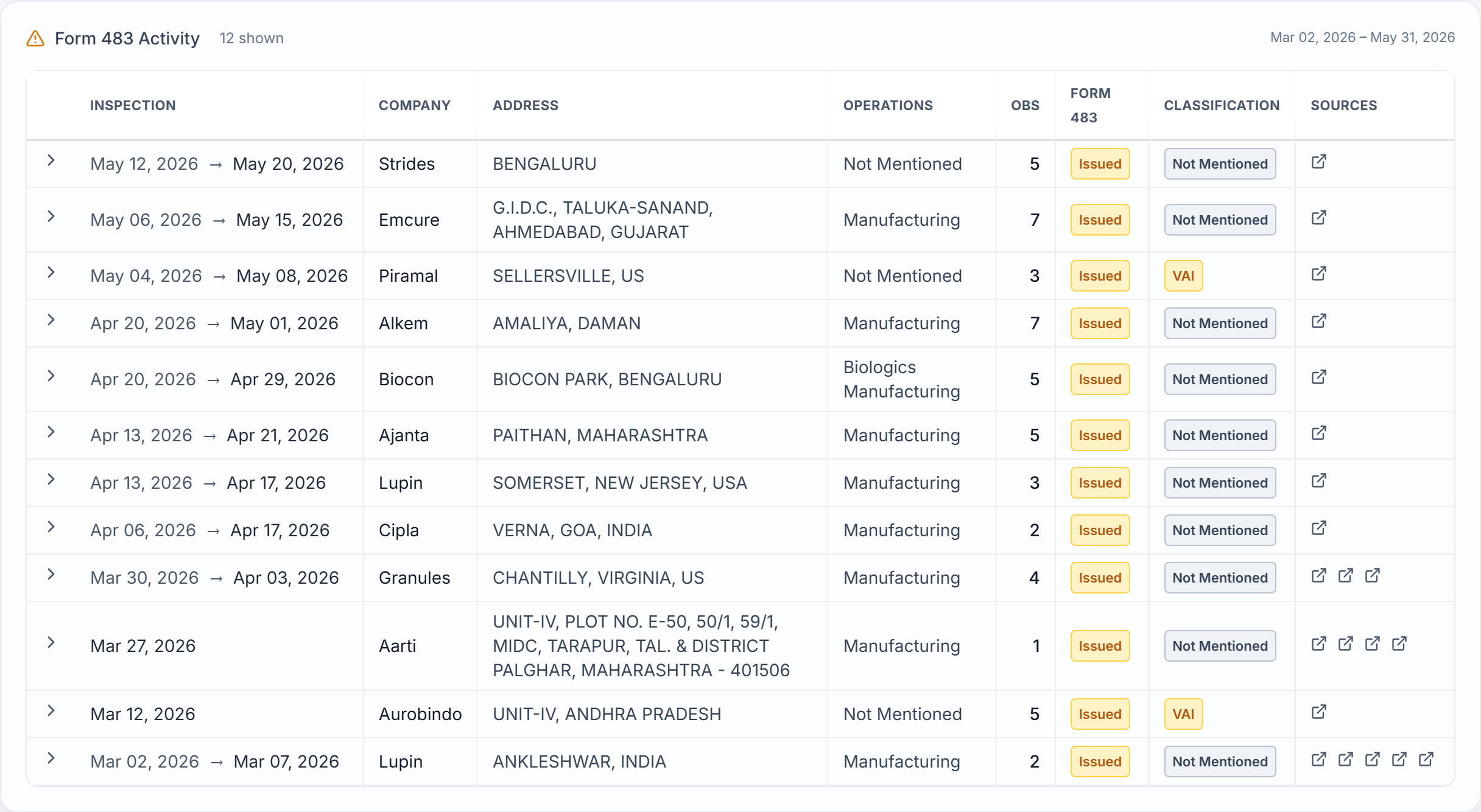Open third source link in Lupin Ankleshwar row
This screenshot has width=1481, height=812.
(x=1372, y=760)
